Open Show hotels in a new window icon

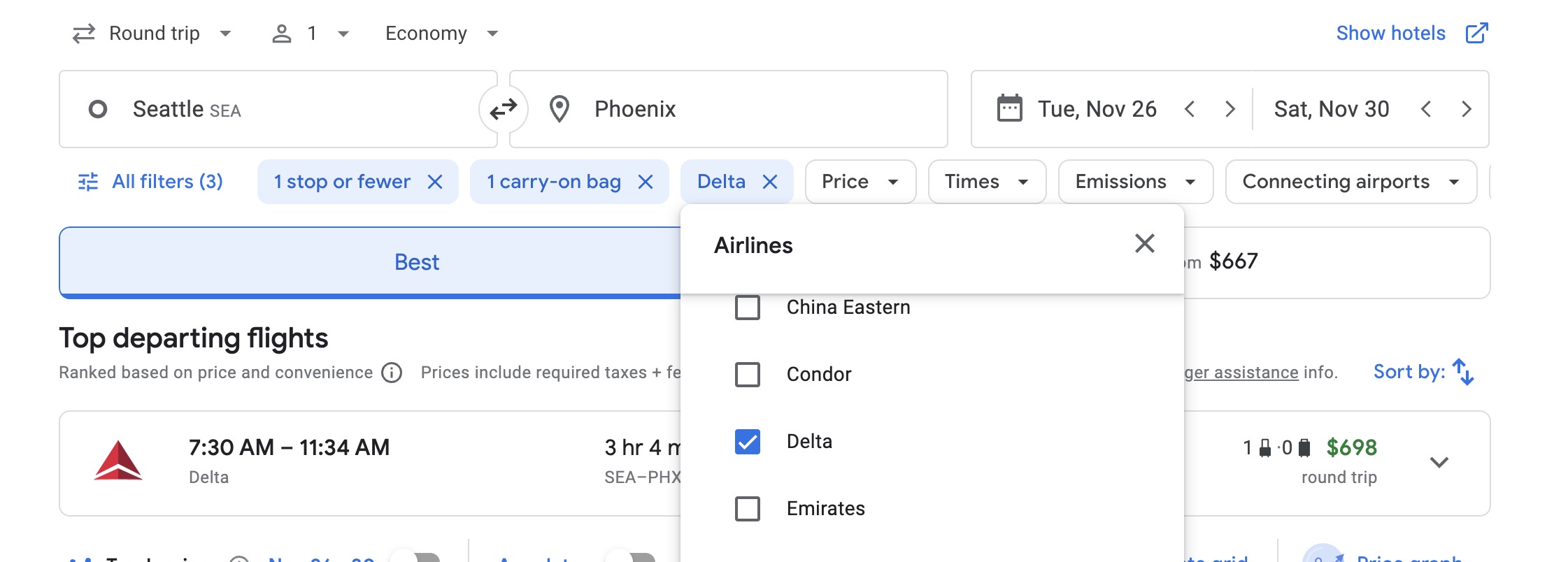pos(1478,32)
